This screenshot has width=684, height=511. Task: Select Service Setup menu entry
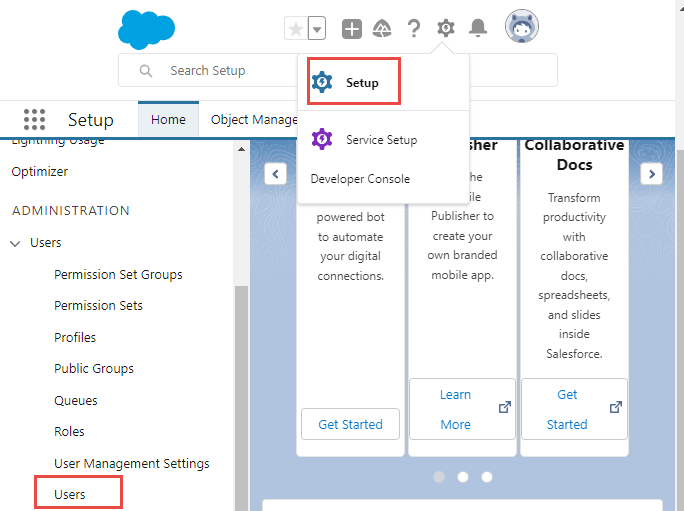point(382,140)
